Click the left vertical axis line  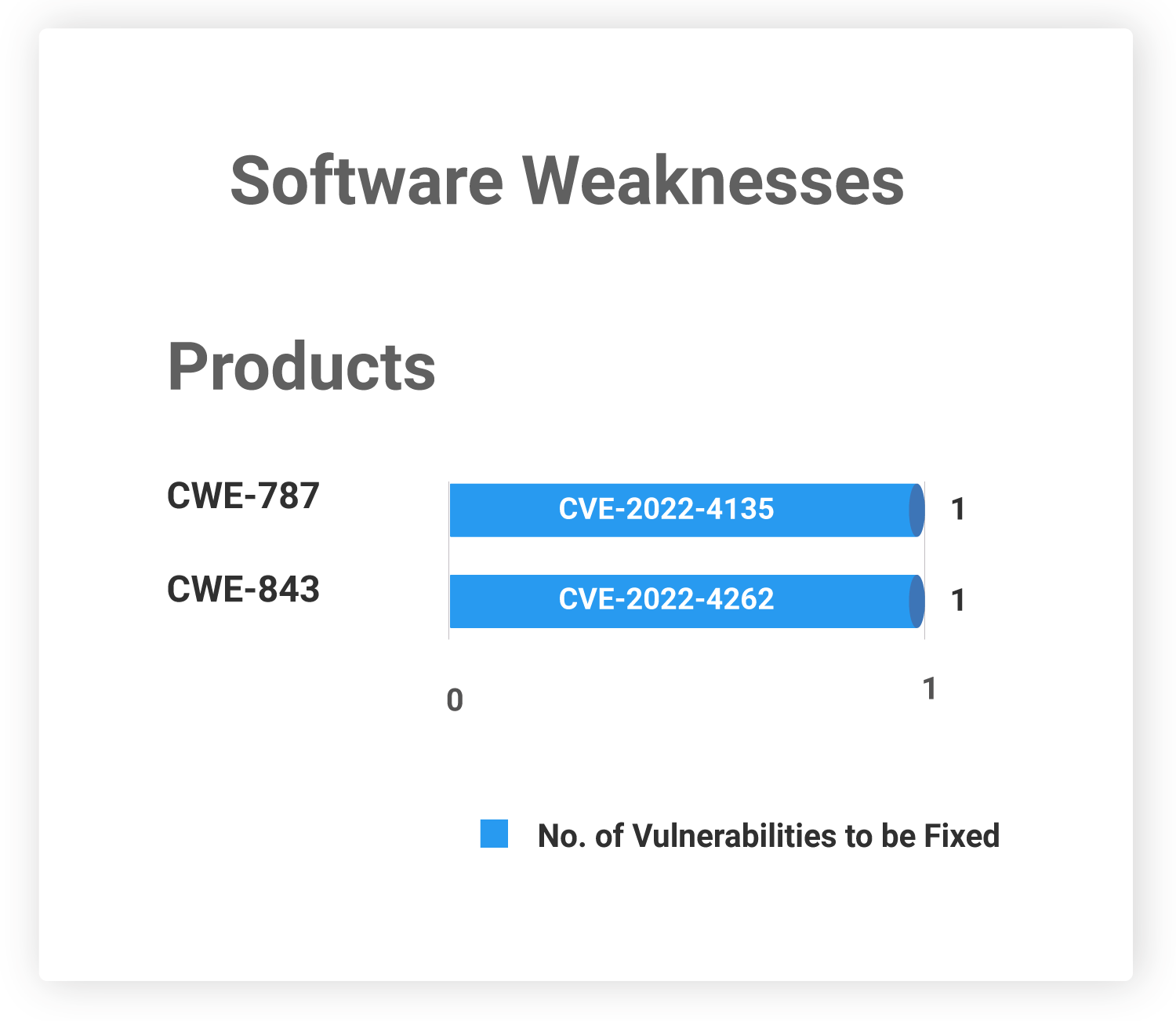click(x=448, y=560)
